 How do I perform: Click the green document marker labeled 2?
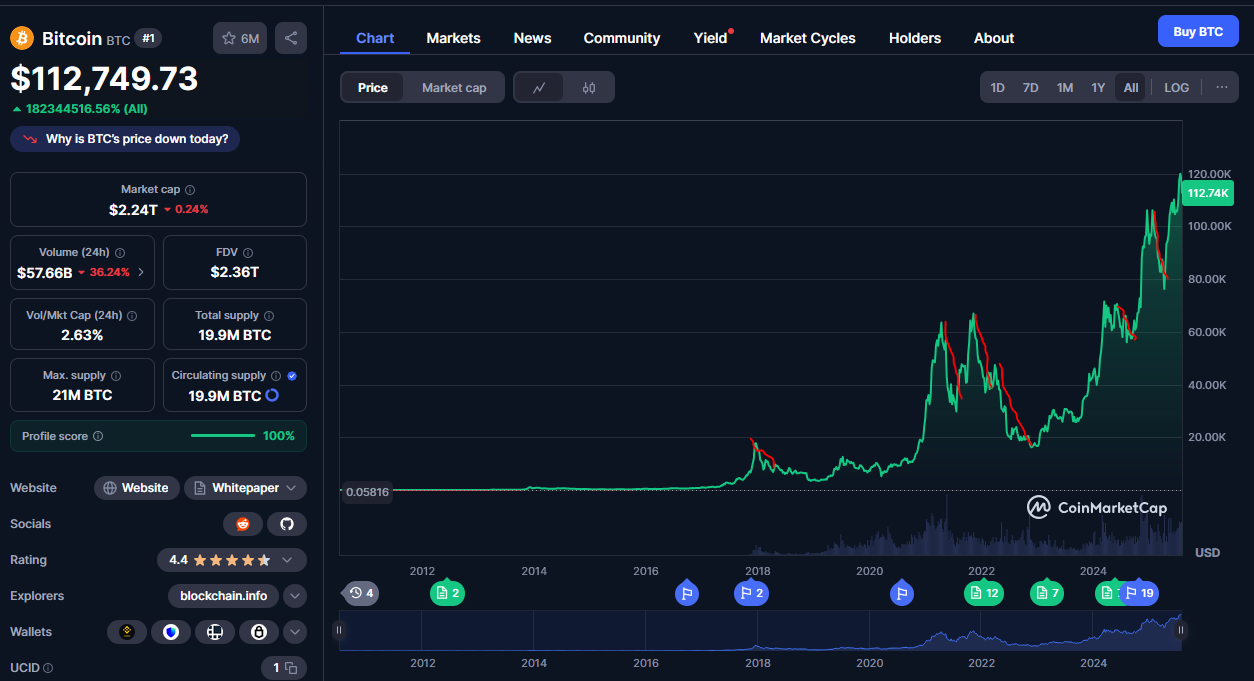447,593
